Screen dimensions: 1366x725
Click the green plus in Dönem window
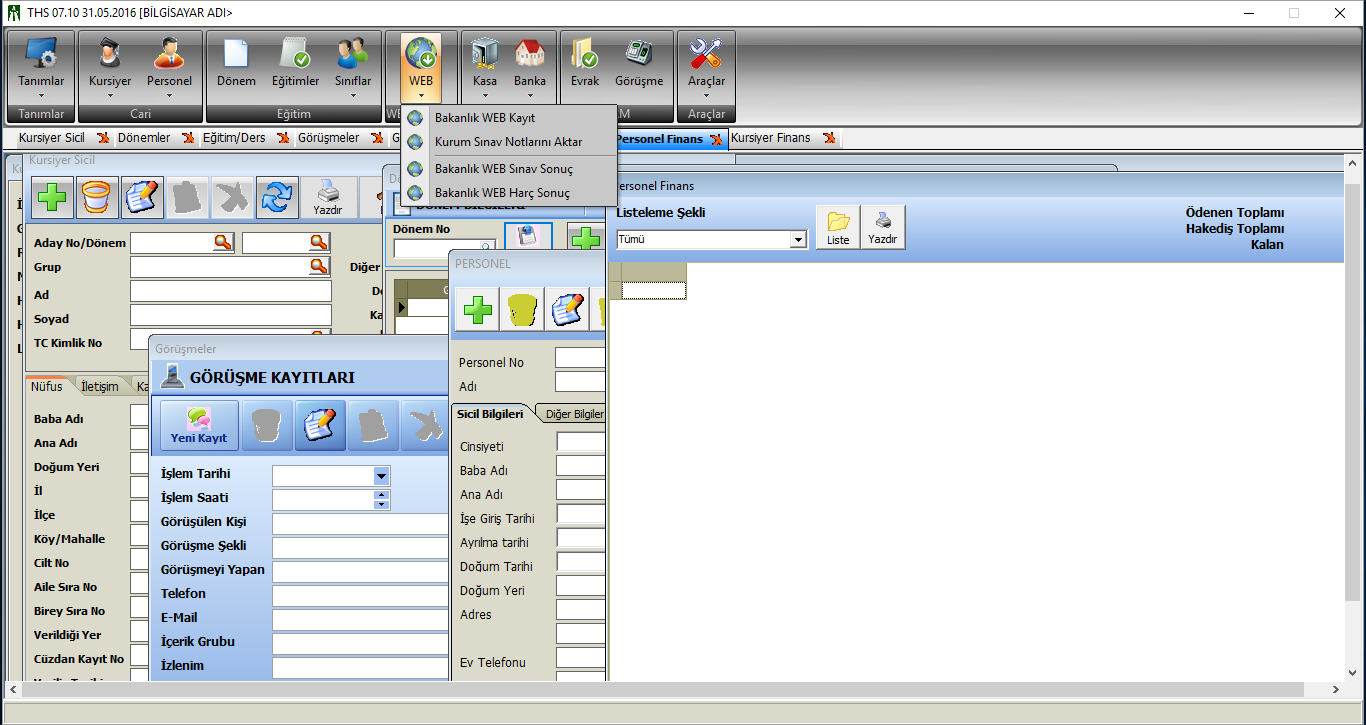(587, 240)
